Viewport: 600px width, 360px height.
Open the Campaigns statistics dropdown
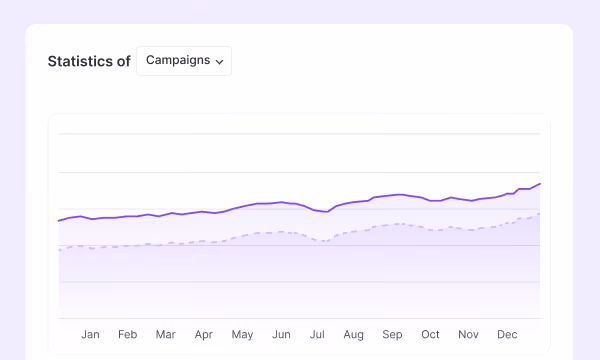coord(184,61)
